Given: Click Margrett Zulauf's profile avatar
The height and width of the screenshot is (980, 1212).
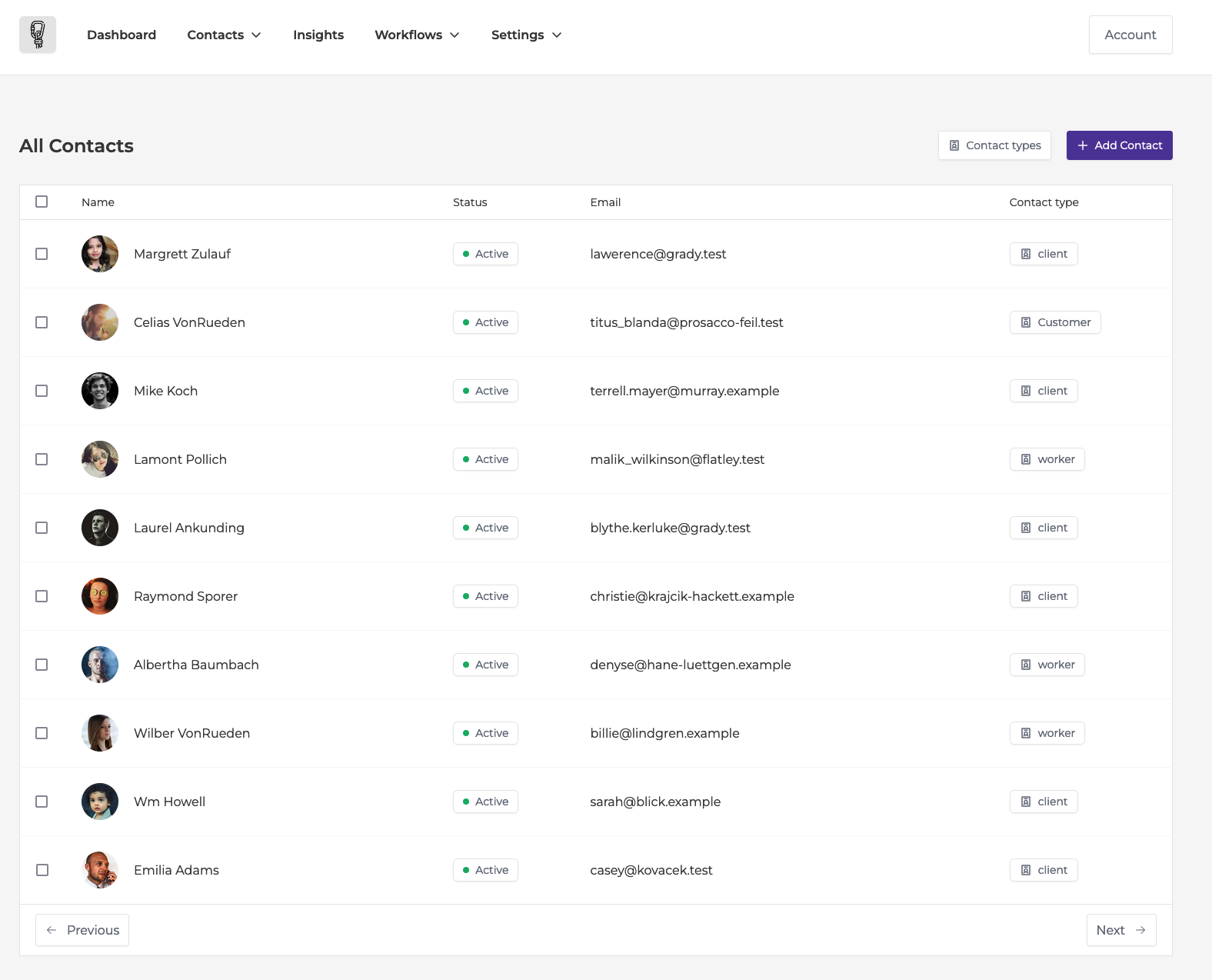Looking at the screenshot, I should click(x=100, y=254).
